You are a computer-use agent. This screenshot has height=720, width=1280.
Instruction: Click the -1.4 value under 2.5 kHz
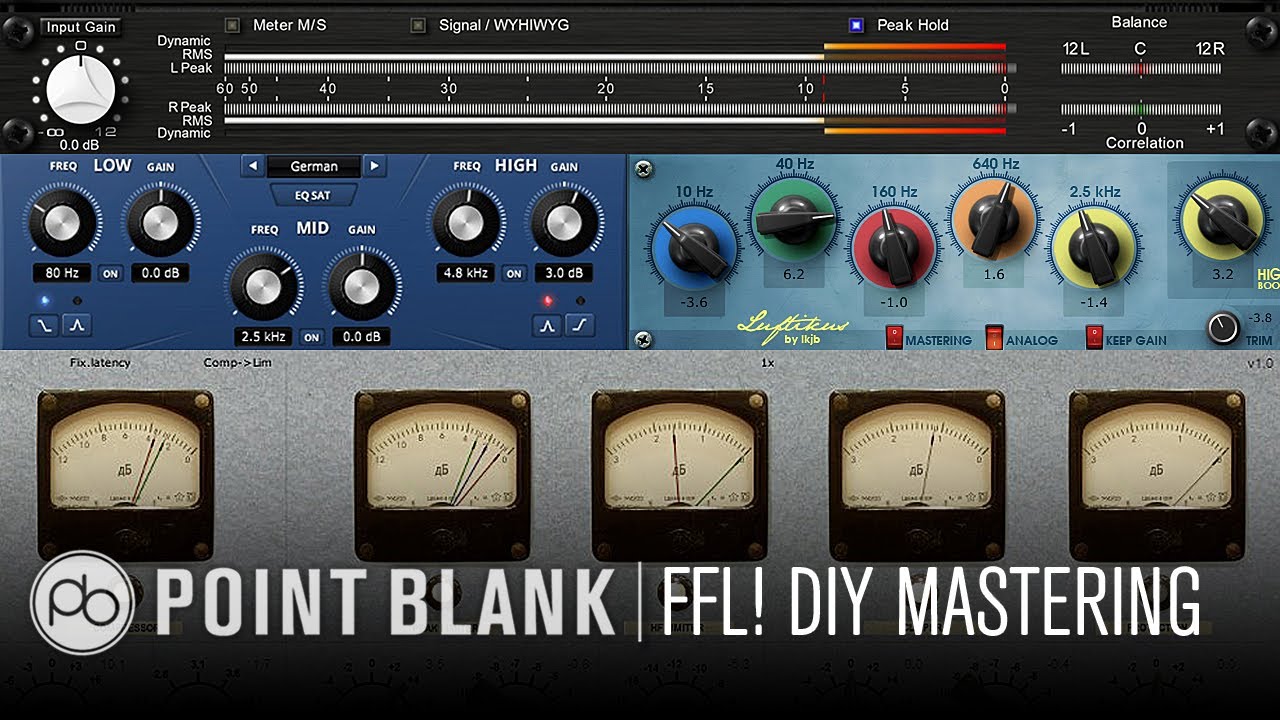(1092, 302)
